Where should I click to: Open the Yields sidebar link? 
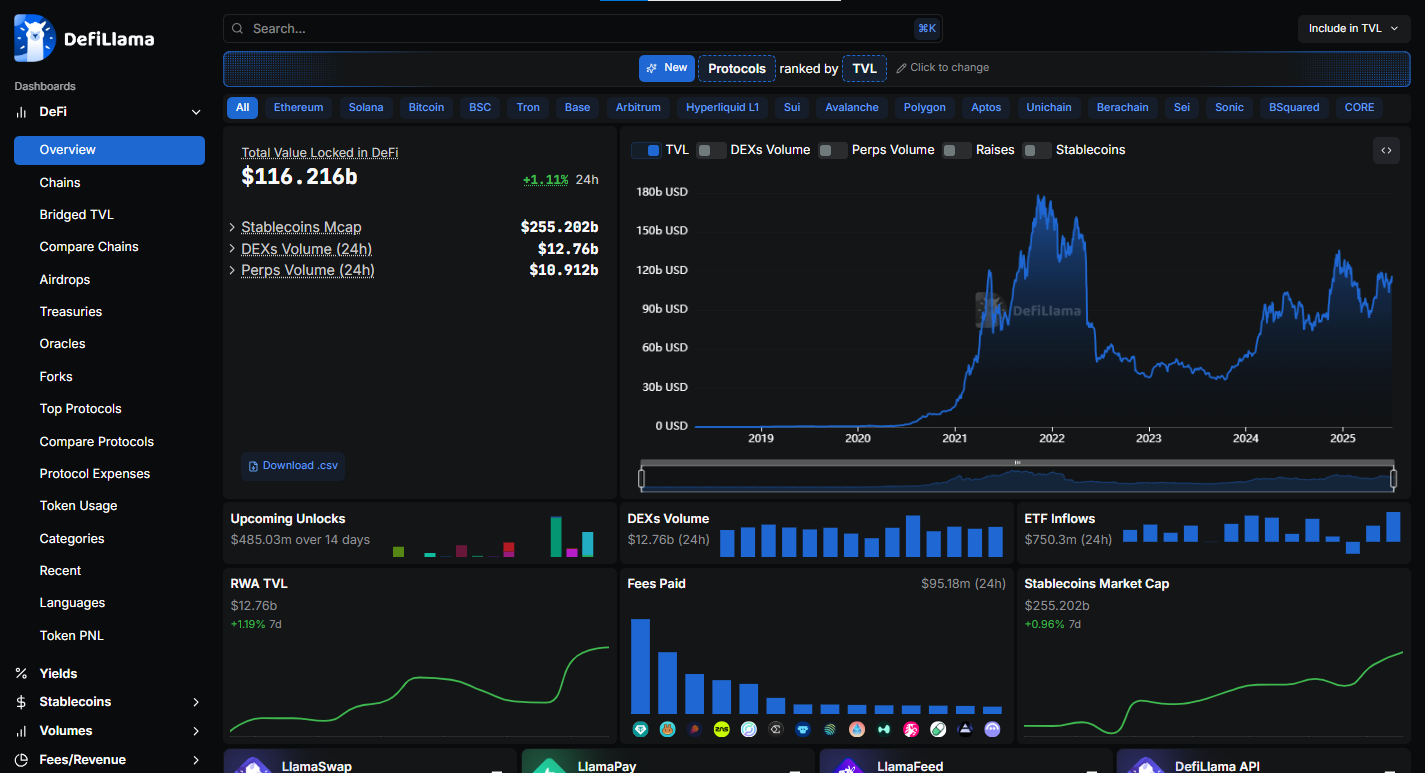58,674
